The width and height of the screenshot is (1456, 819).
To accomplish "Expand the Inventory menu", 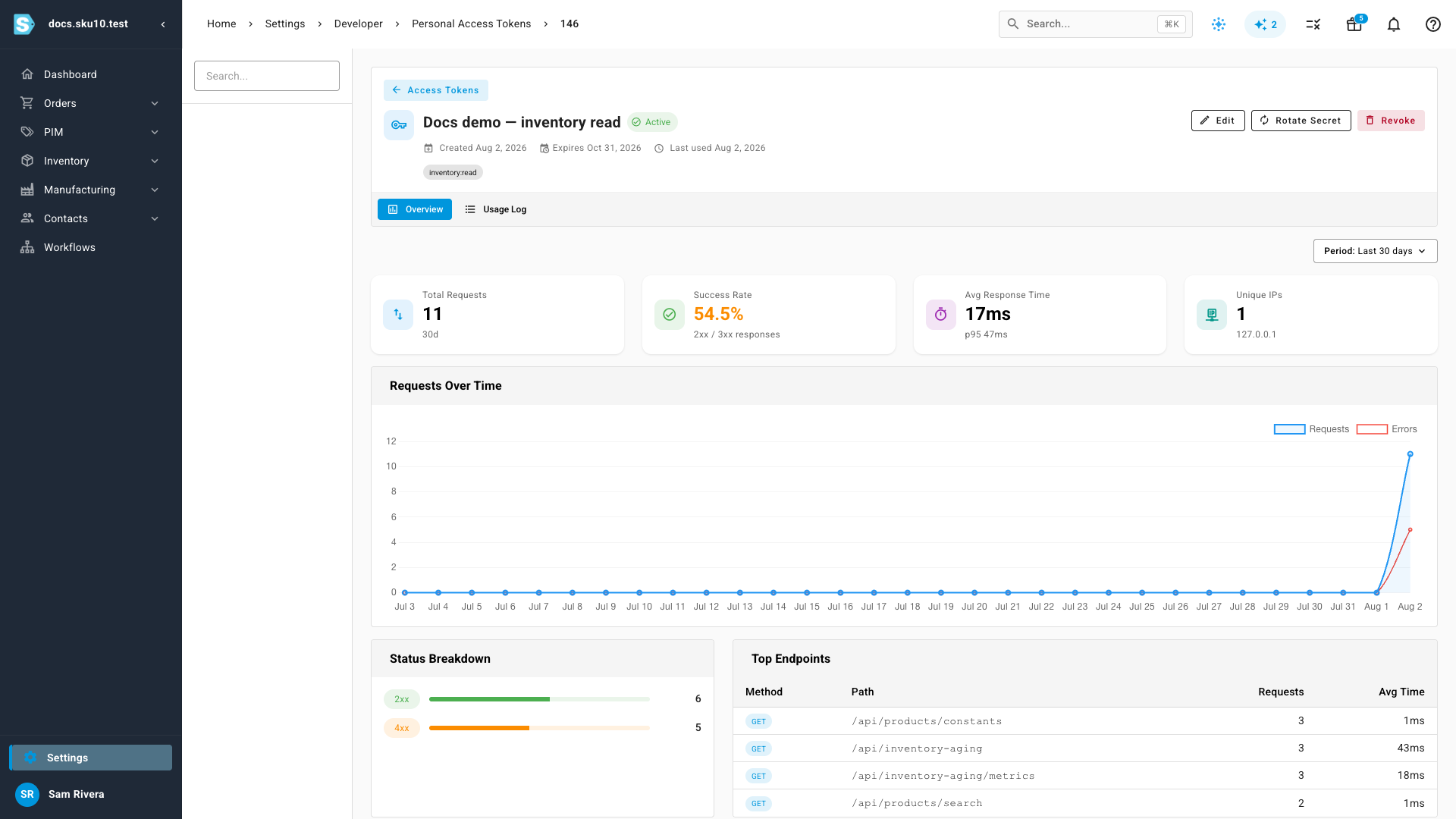I will 155,161.
